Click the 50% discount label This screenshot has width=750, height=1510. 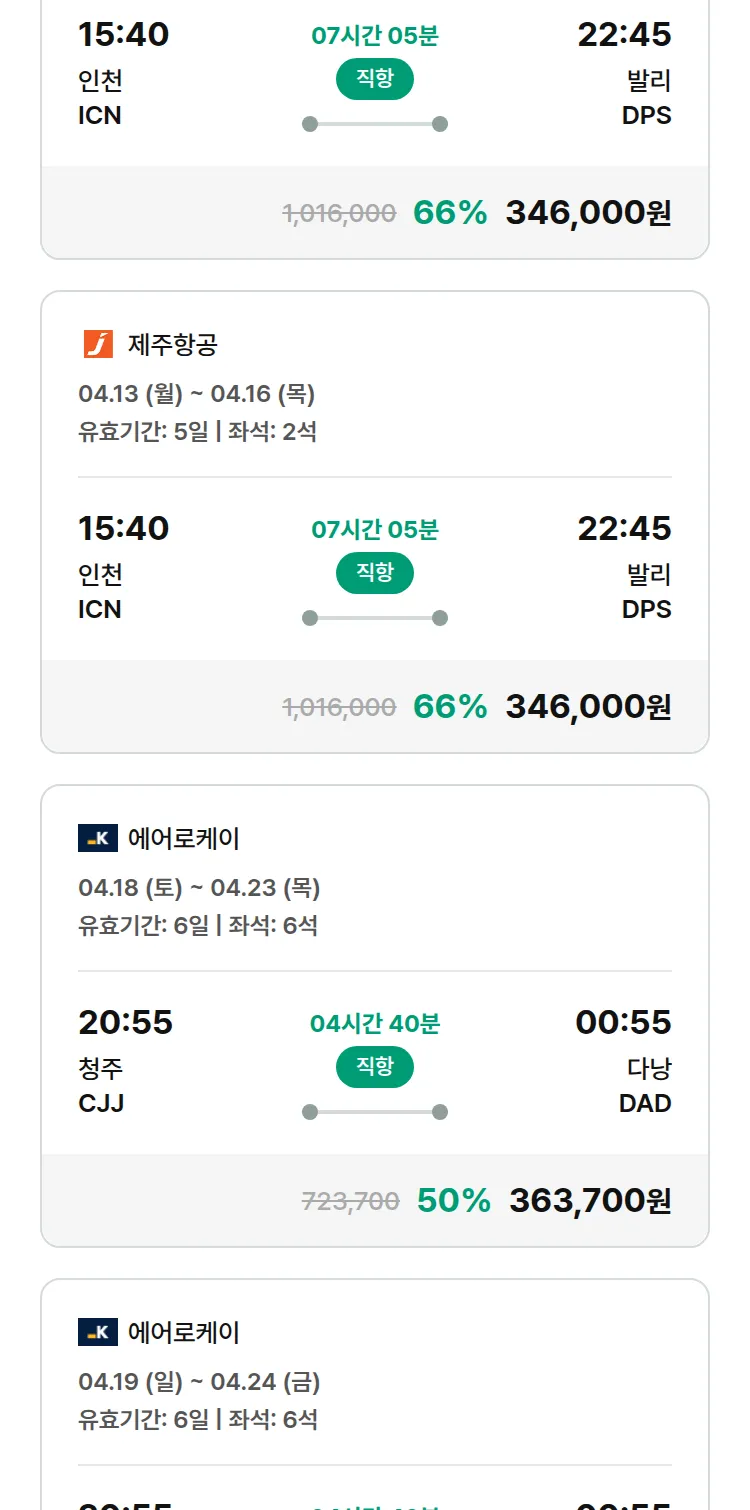[x=454, y=1200]
